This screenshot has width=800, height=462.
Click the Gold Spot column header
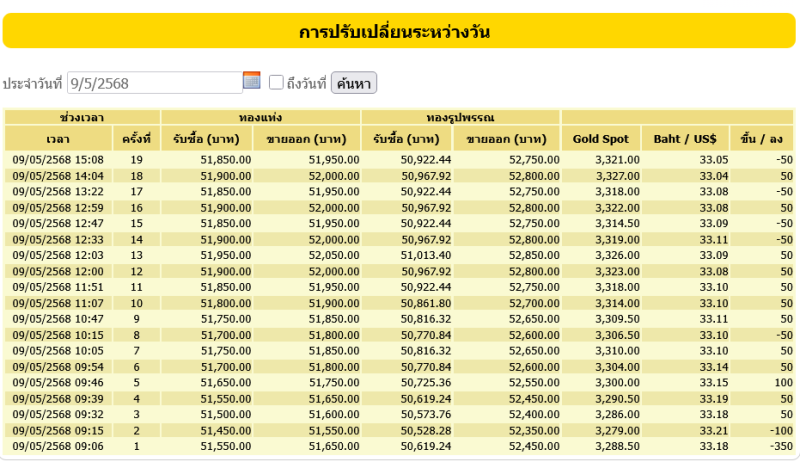pos(601,139)
